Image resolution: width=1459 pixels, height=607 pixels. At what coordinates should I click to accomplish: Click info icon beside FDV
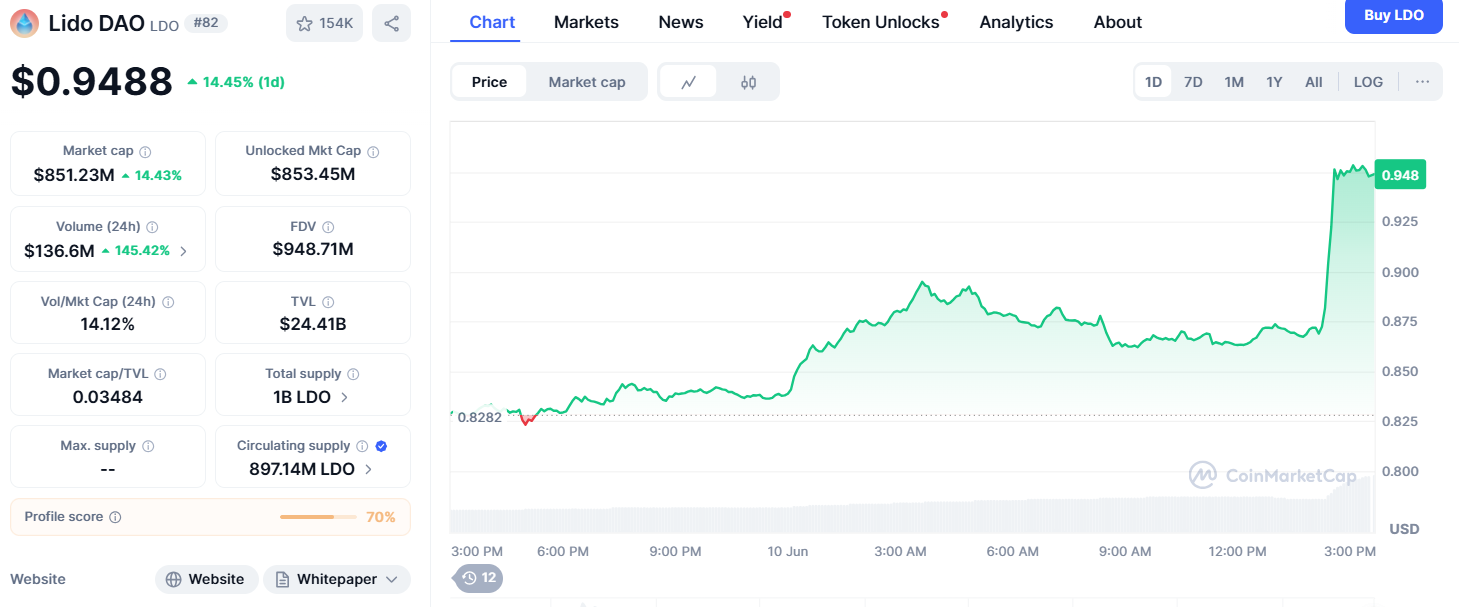pyautogui.click(x=328, y=227)
